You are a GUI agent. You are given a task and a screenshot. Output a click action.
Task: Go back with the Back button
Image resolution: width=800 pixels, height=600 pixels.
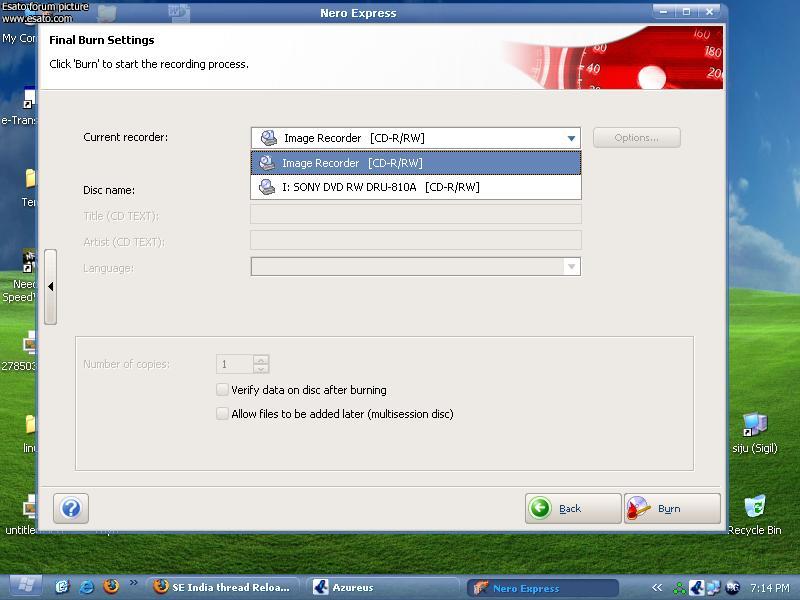point(572,508)
